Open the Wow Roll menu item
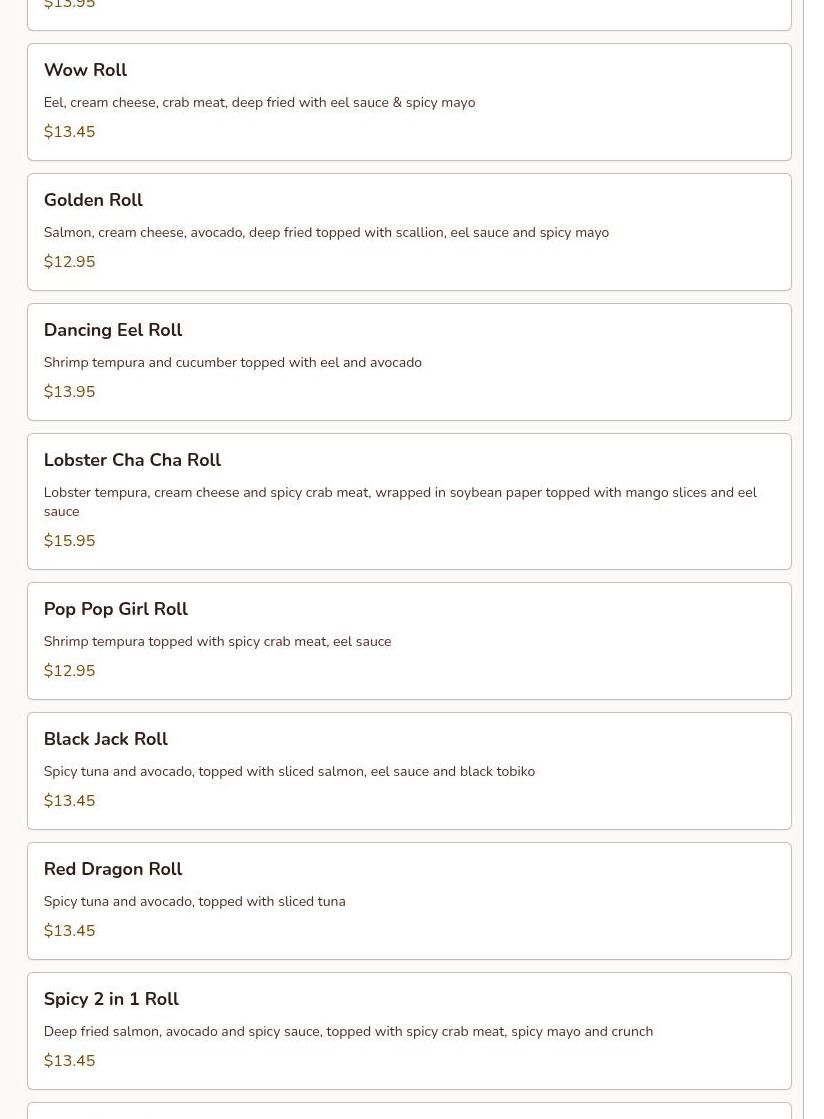Screen dimensions: 824x1119 pos(85,70)
